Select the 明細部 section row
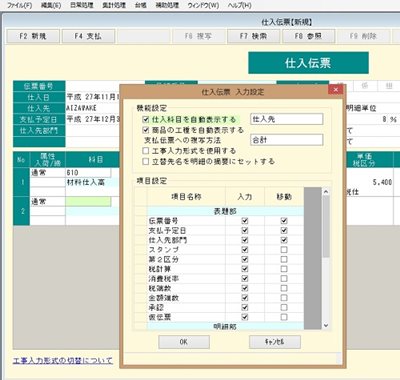The height and width of the screenshot is (380, 400). pos(225,327)
